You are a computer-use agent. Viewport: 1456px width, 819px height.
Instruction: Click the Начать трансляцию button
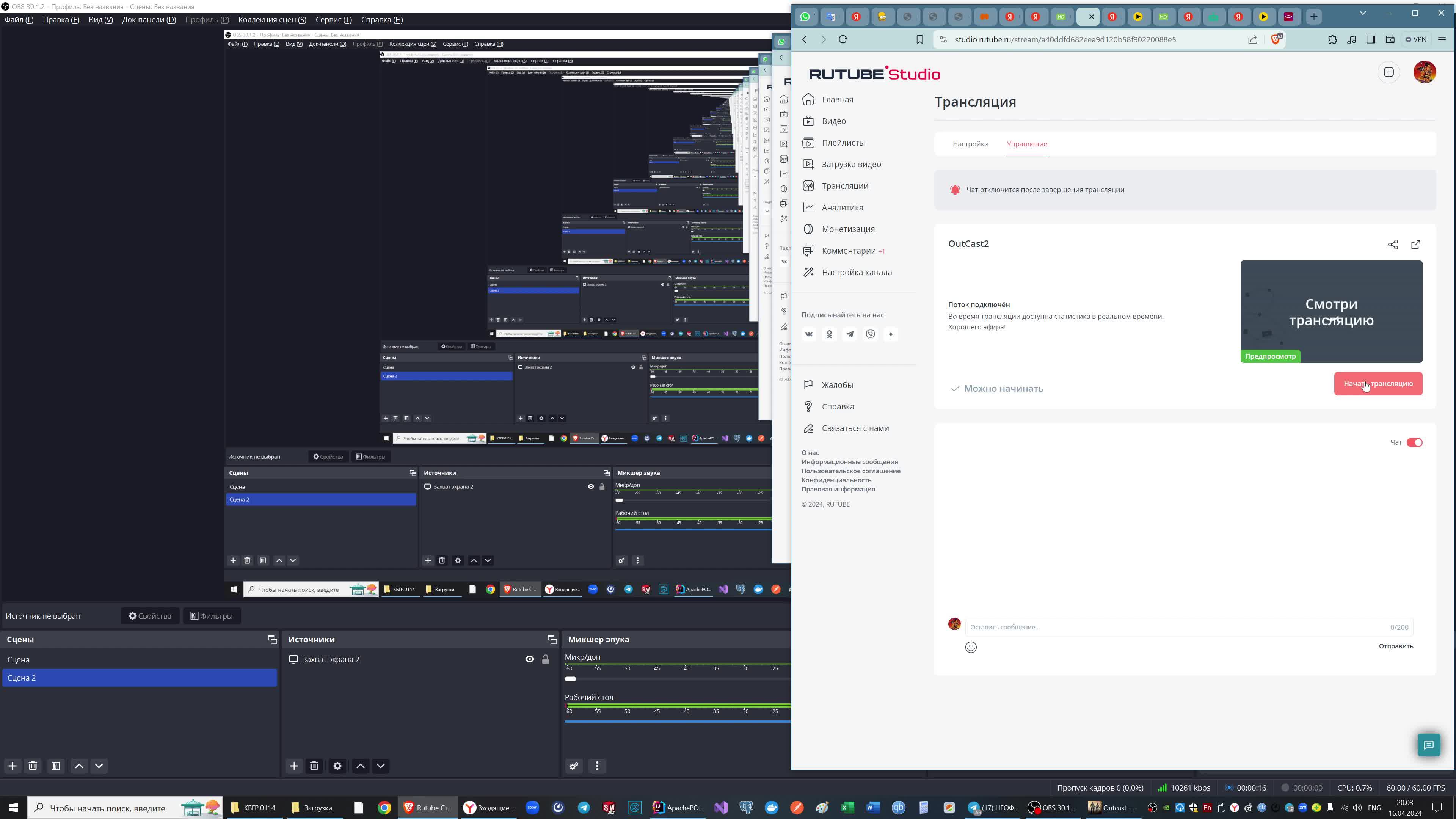tap(1378, 384)
